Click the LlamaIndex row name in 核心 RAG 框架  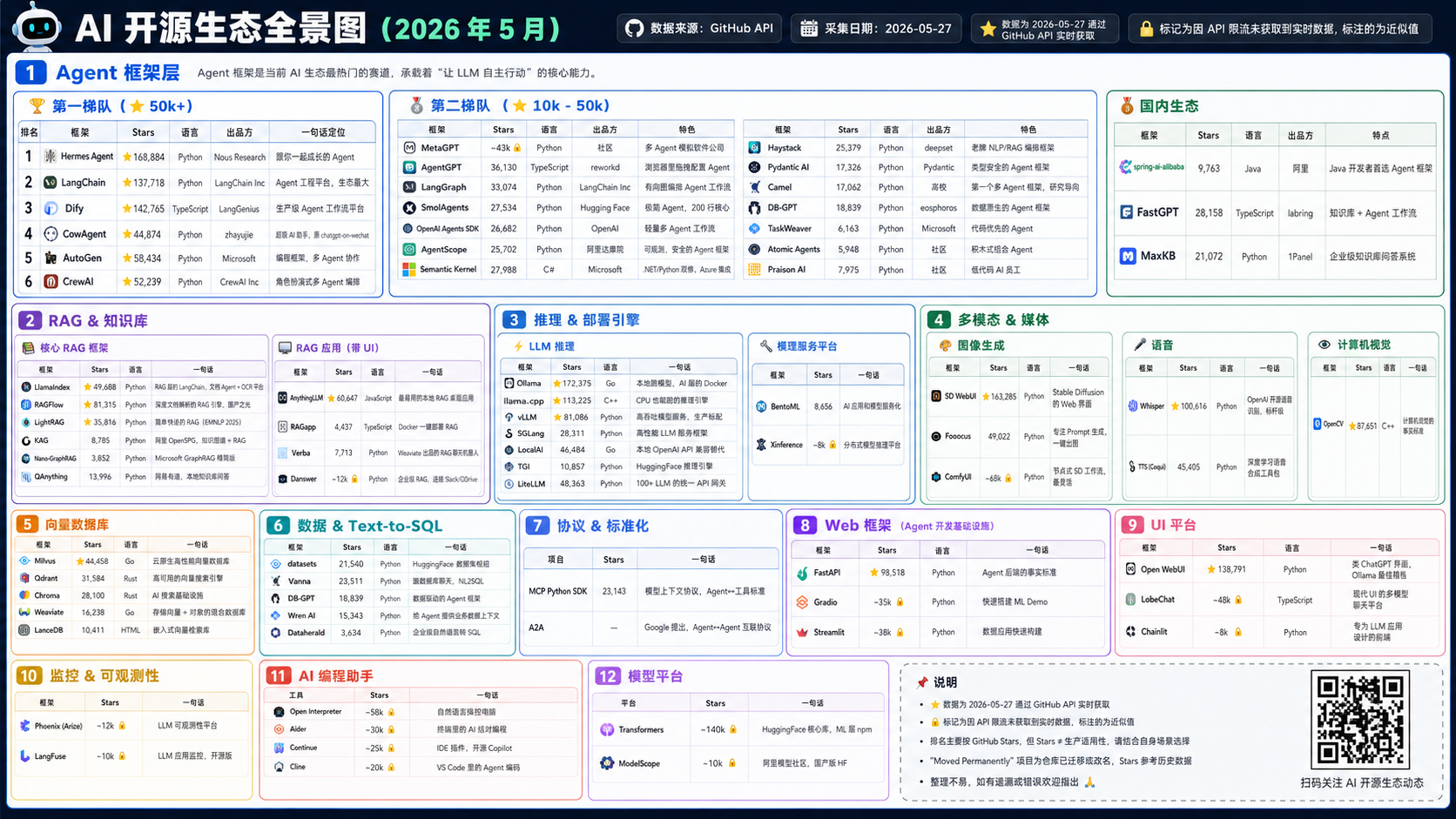coord(52,387)
